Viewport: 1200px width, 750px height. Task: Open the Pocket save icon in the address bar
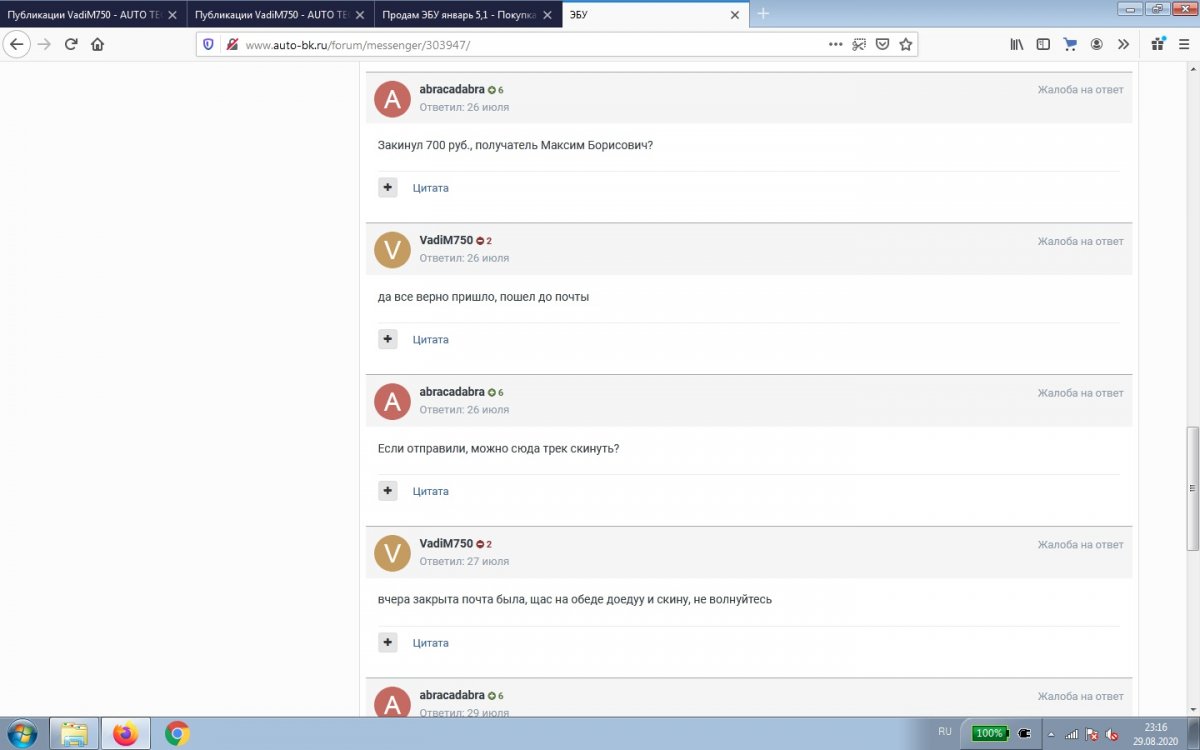(882, 44)
